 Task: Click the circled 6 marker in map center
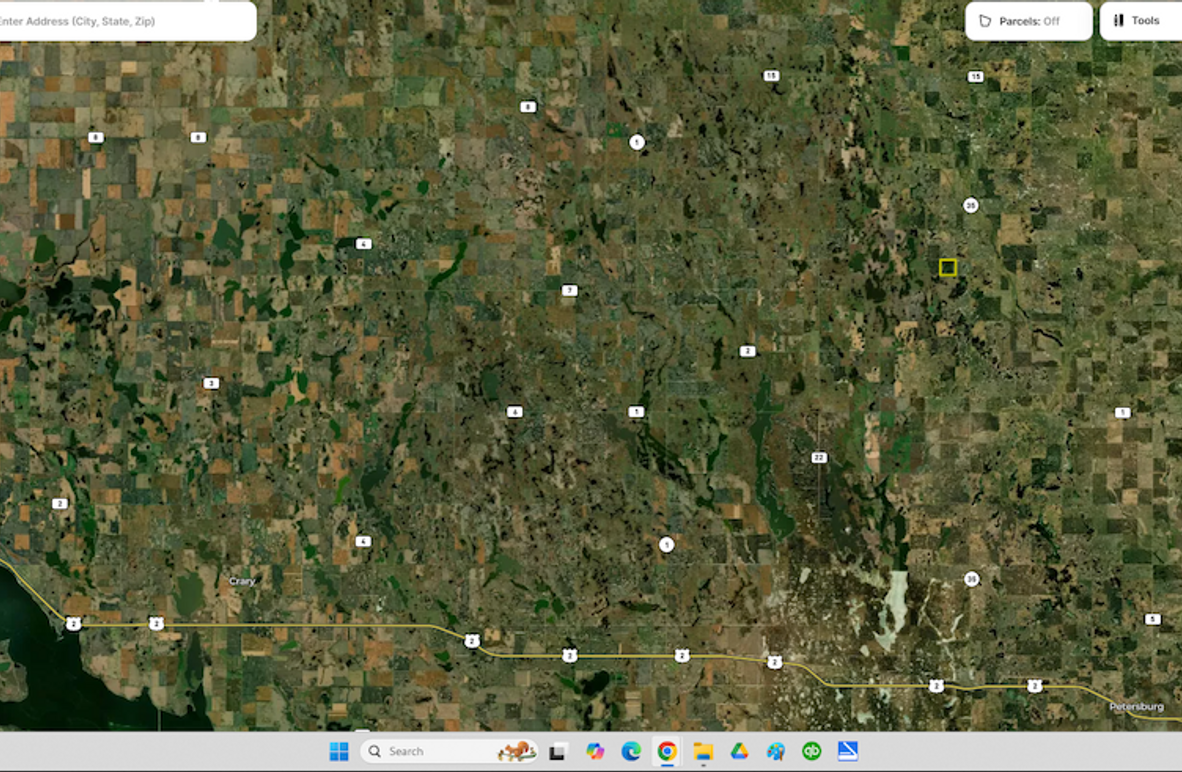[515, 410]
